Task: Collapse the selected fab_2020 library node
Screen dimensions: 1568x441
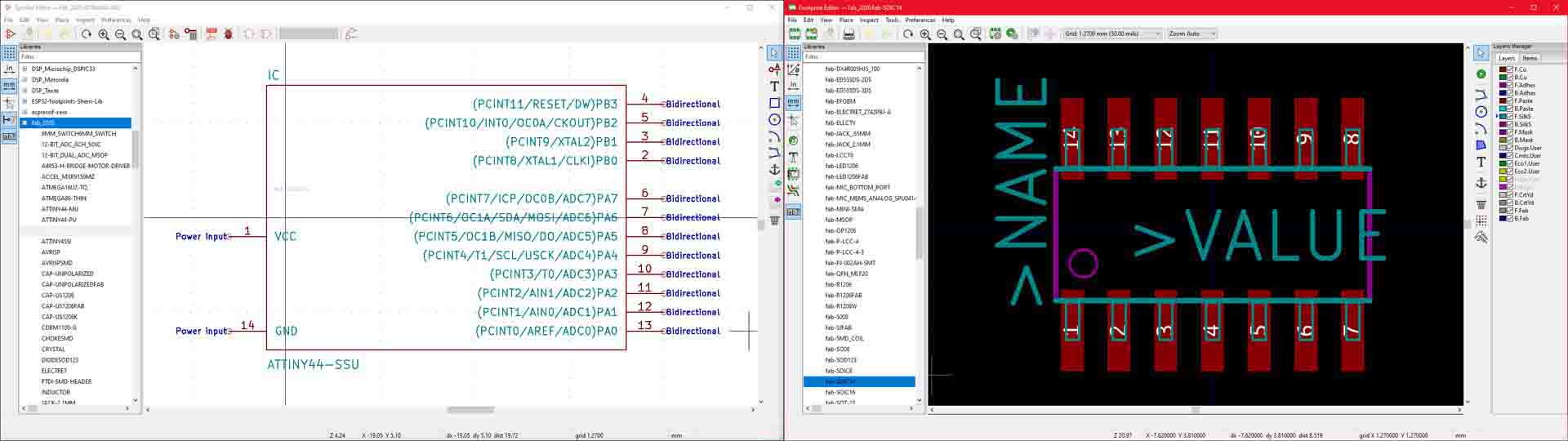Action: (x=24, y=122)
